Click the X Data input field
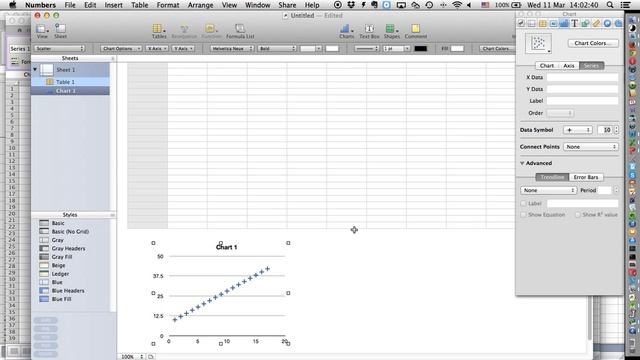 coord(582,77)
